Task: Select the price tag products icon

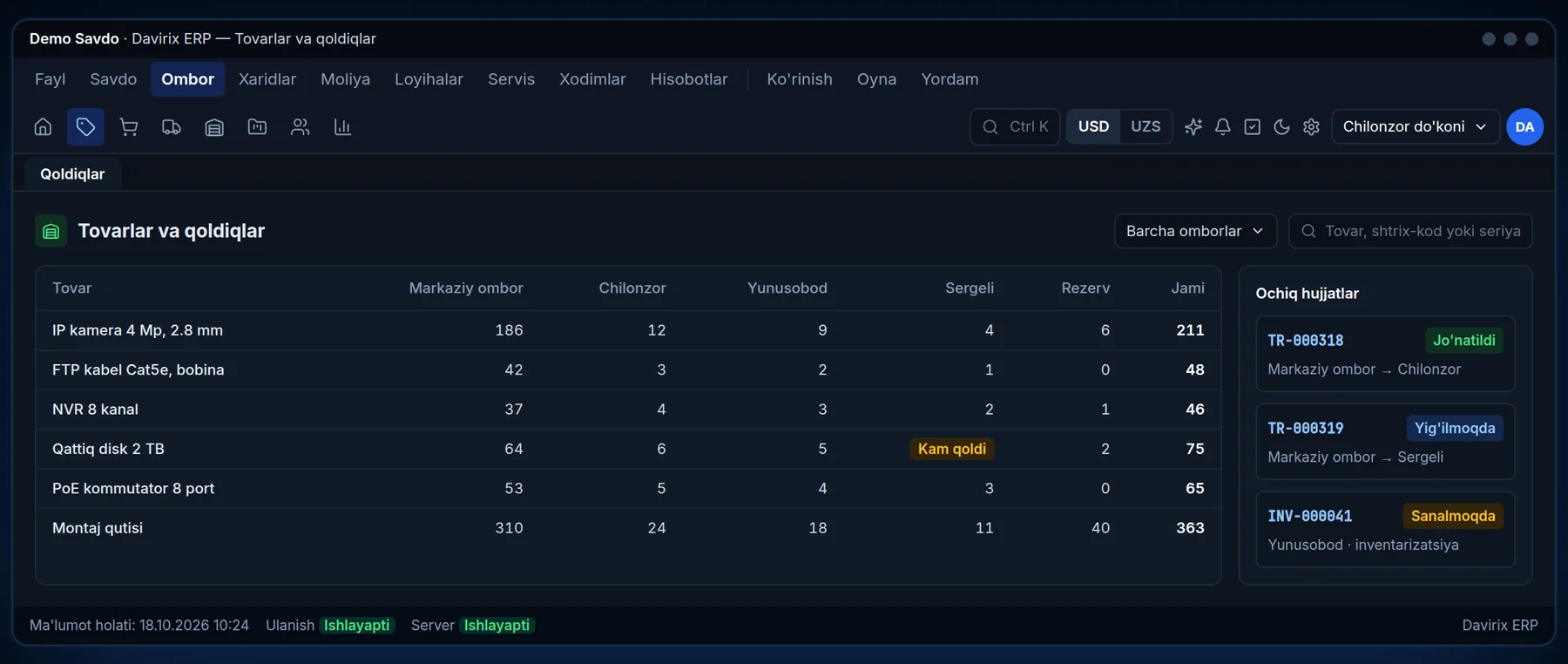Action: click(x=85, y=127)
